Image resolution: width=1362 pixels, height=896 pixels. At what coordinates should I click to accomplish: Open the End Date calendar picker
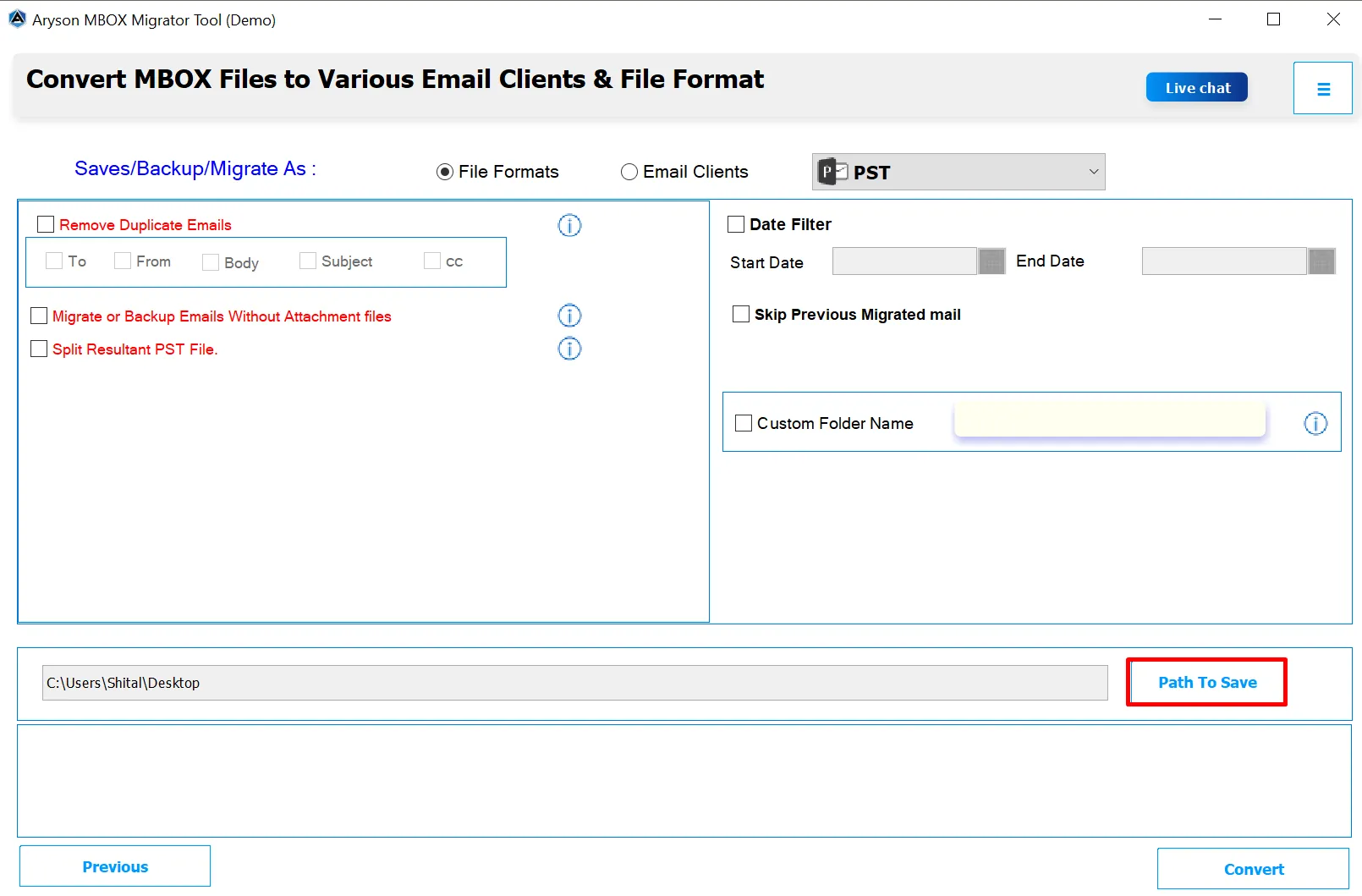(1321, 261)
